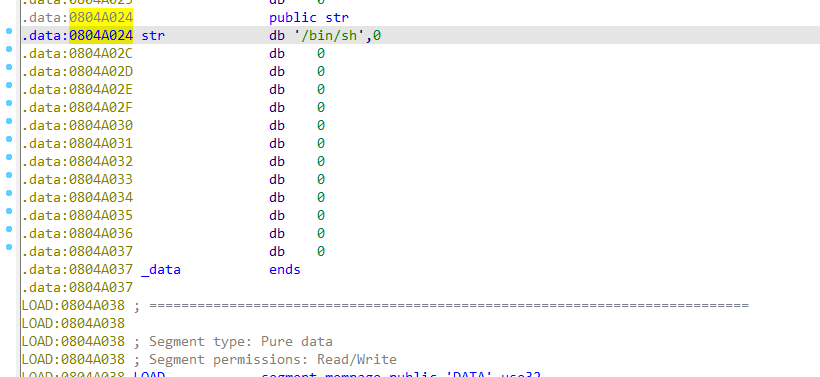Screen dimensions: 820x377
Task: Select the blank .data:0804A037 line after ends
Action: [x=77, y=288]
